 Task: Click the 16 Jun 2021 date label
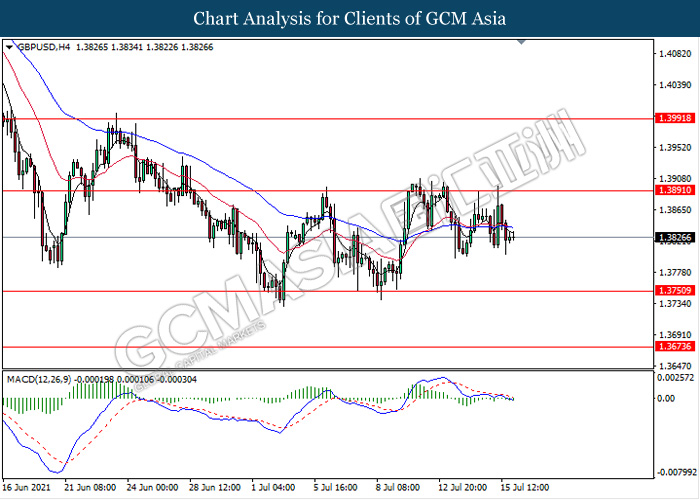click(26, 488)
